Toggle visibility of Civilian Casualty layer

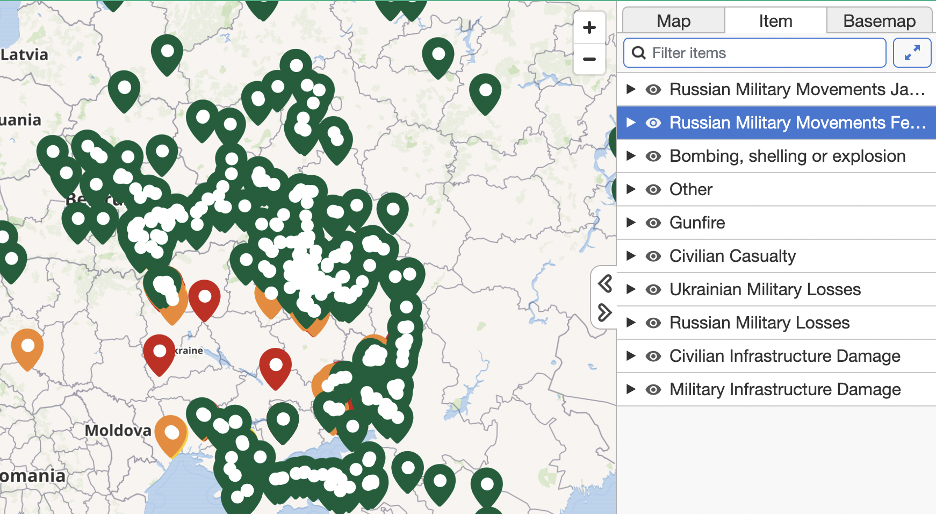tap(654, 257)
